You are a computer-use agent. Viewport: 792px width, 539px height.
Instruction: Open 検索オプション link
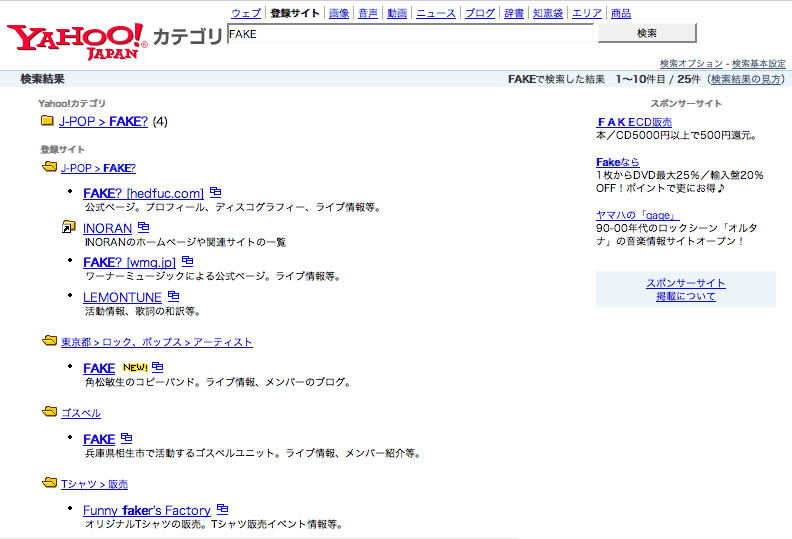point(691,64)
